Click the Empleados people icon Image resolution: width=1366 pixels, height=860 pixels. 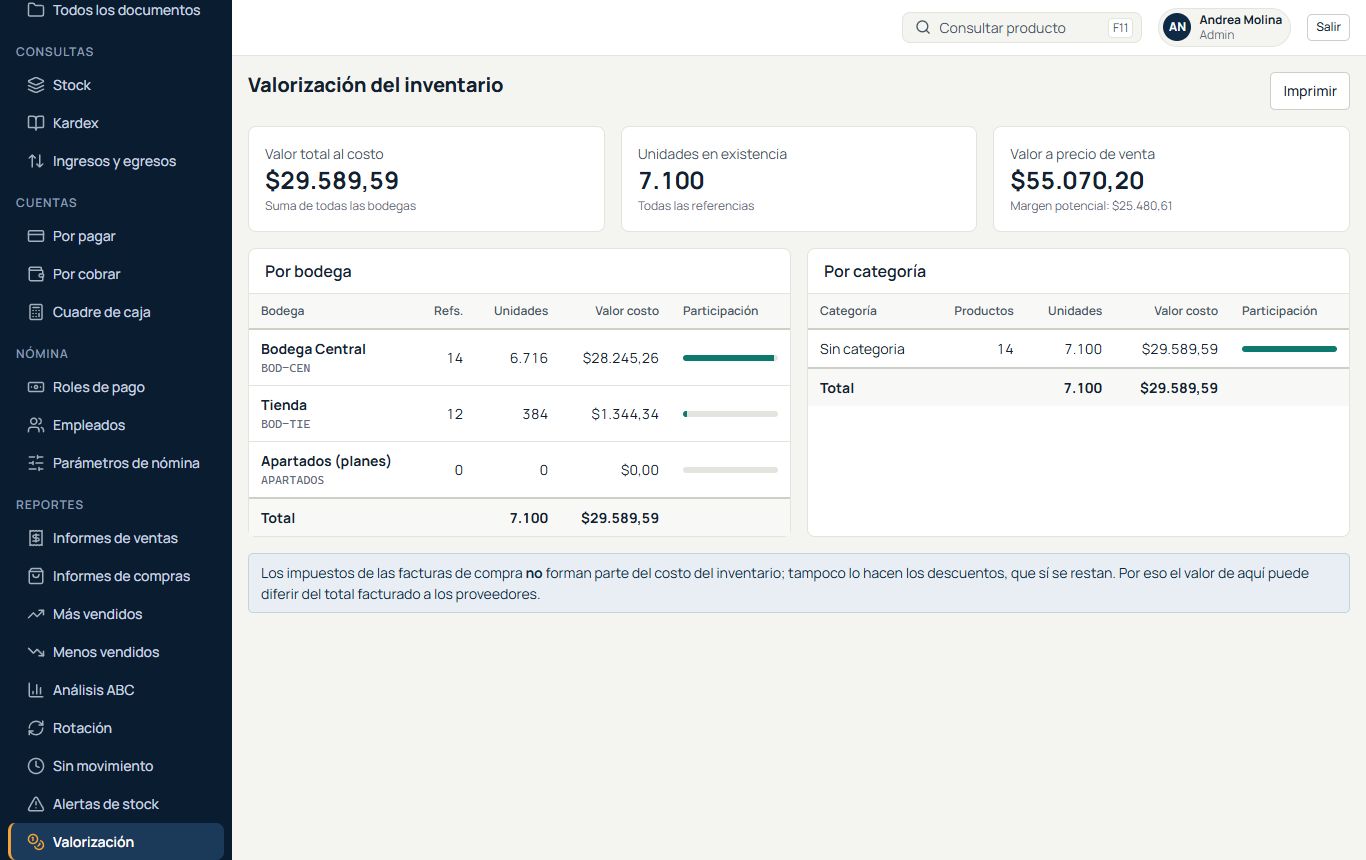tap(36, 425)
